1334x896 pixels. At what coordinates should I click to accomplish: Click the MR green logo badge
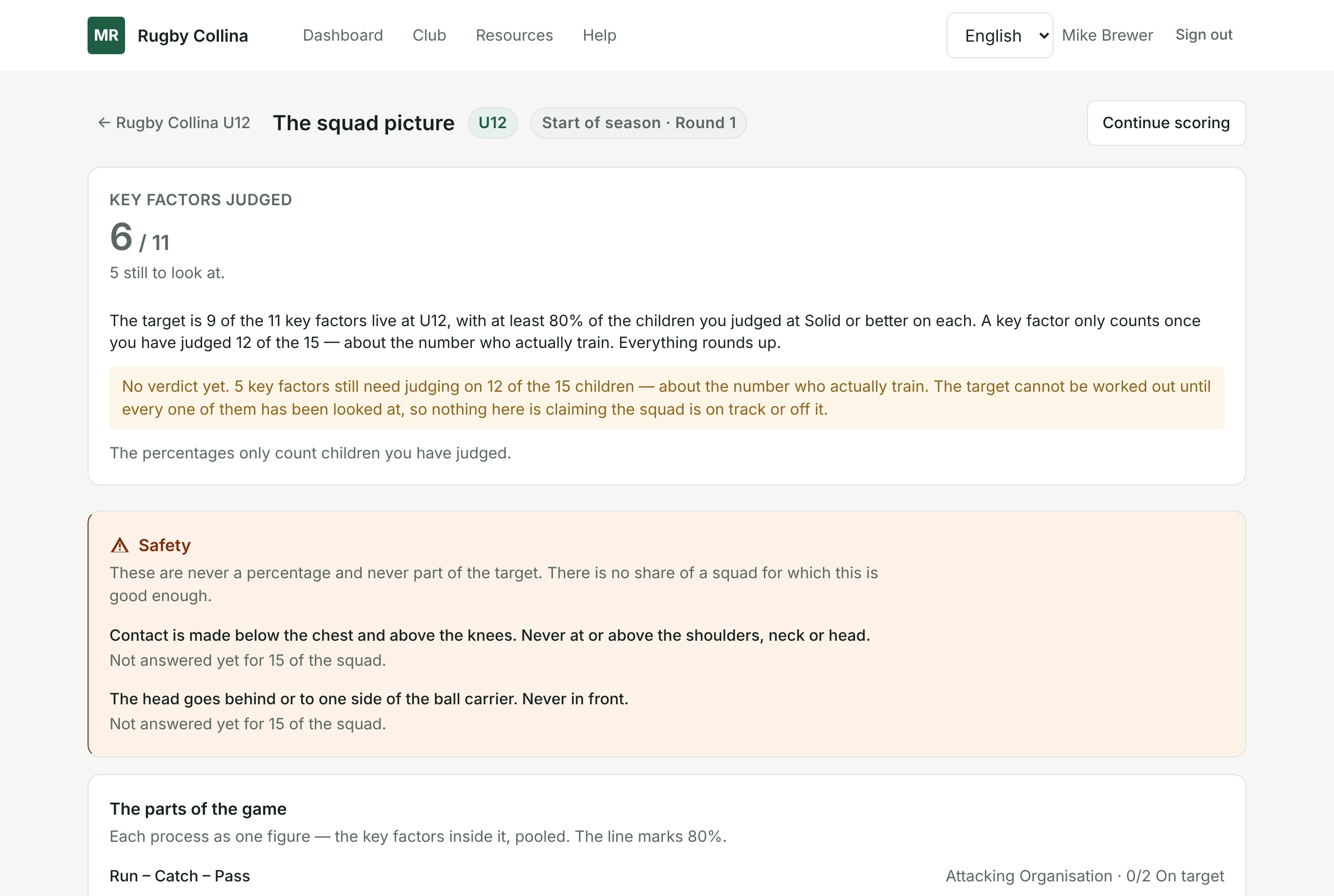tap(106, 35)
